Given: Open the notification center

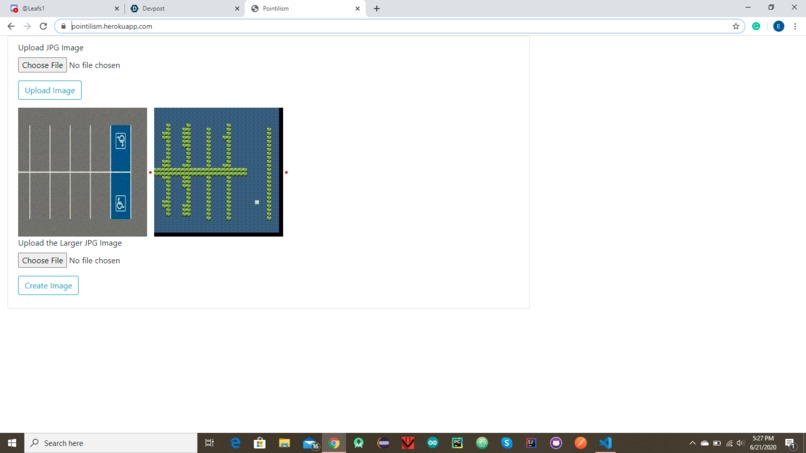Looking at the screenshot, I should (x=791, y=443).
